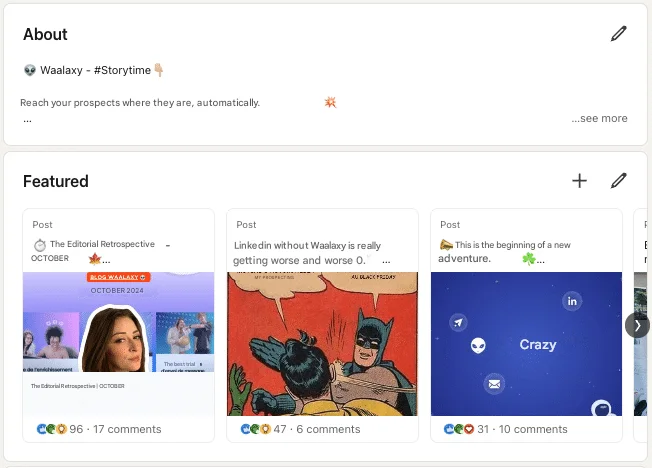
Task: Advance the Featured carousel with the next arrow
Action: click(x=637, y=326)
